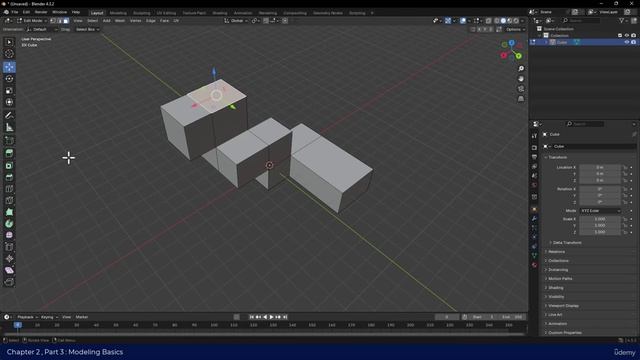Activate the Scale tool
The height and width of the screenshot is (360, 640).
click(9, 91)
